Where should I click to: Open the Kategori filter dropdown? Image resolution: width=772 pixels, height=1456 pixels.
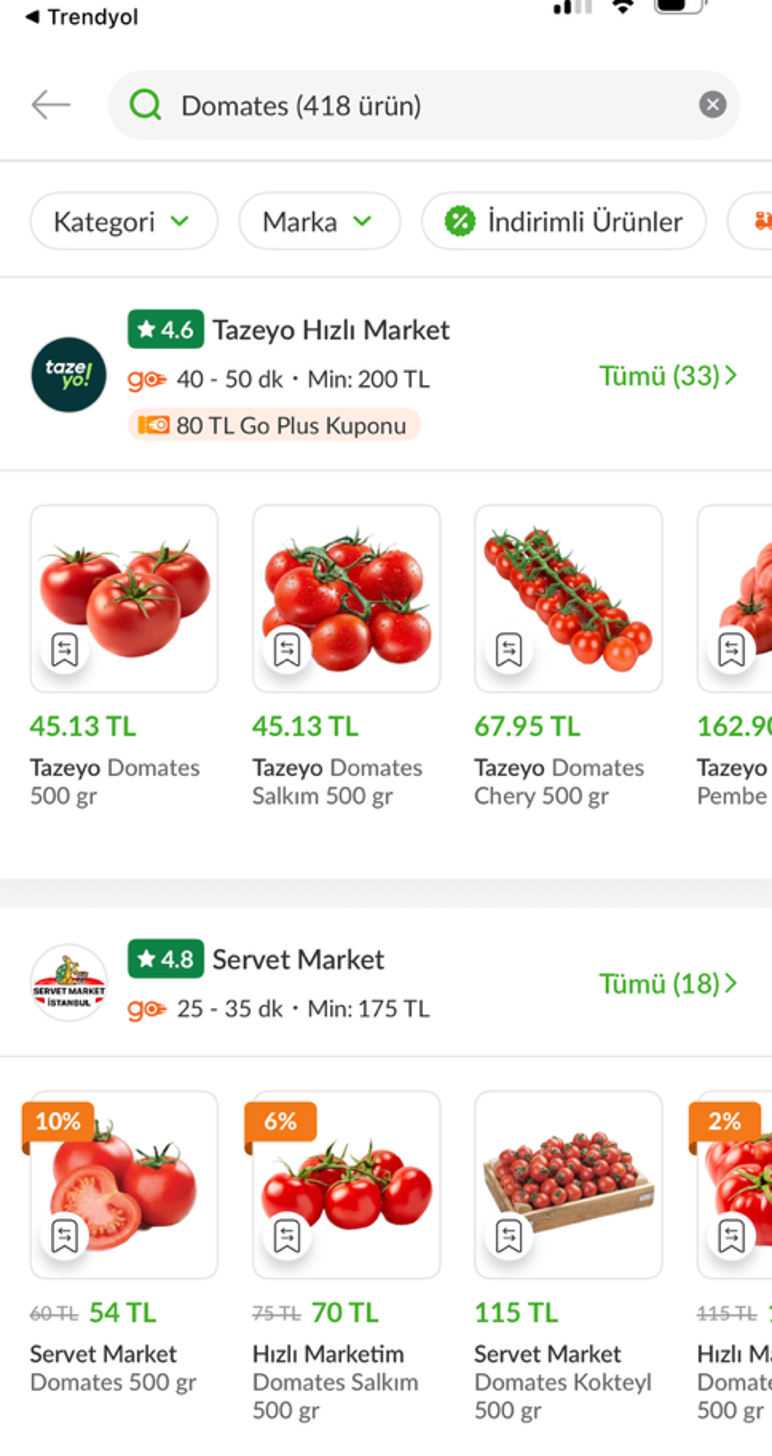point(123,221)
